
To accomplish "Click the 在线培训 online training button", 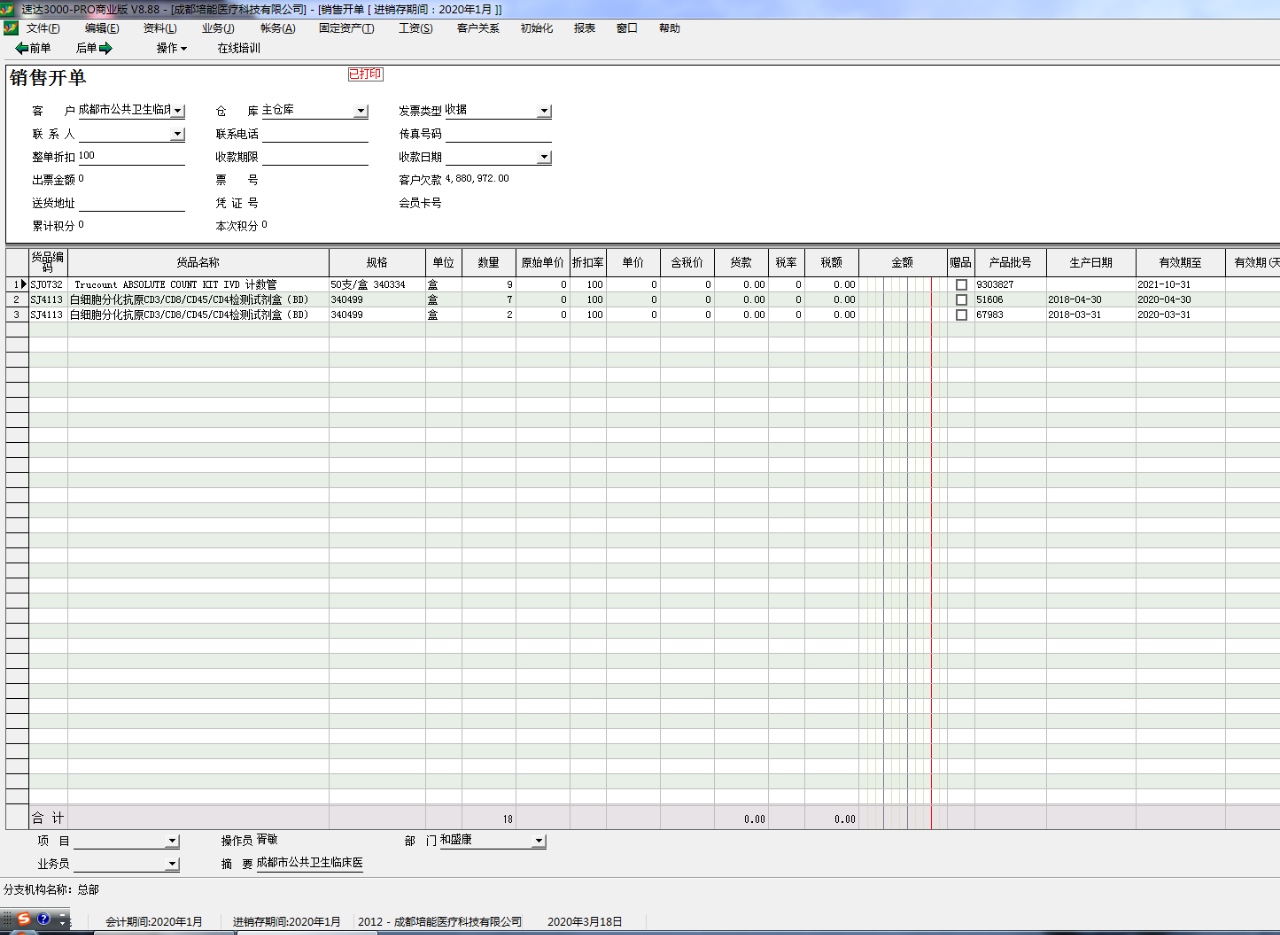I will (x=239, y=48).
